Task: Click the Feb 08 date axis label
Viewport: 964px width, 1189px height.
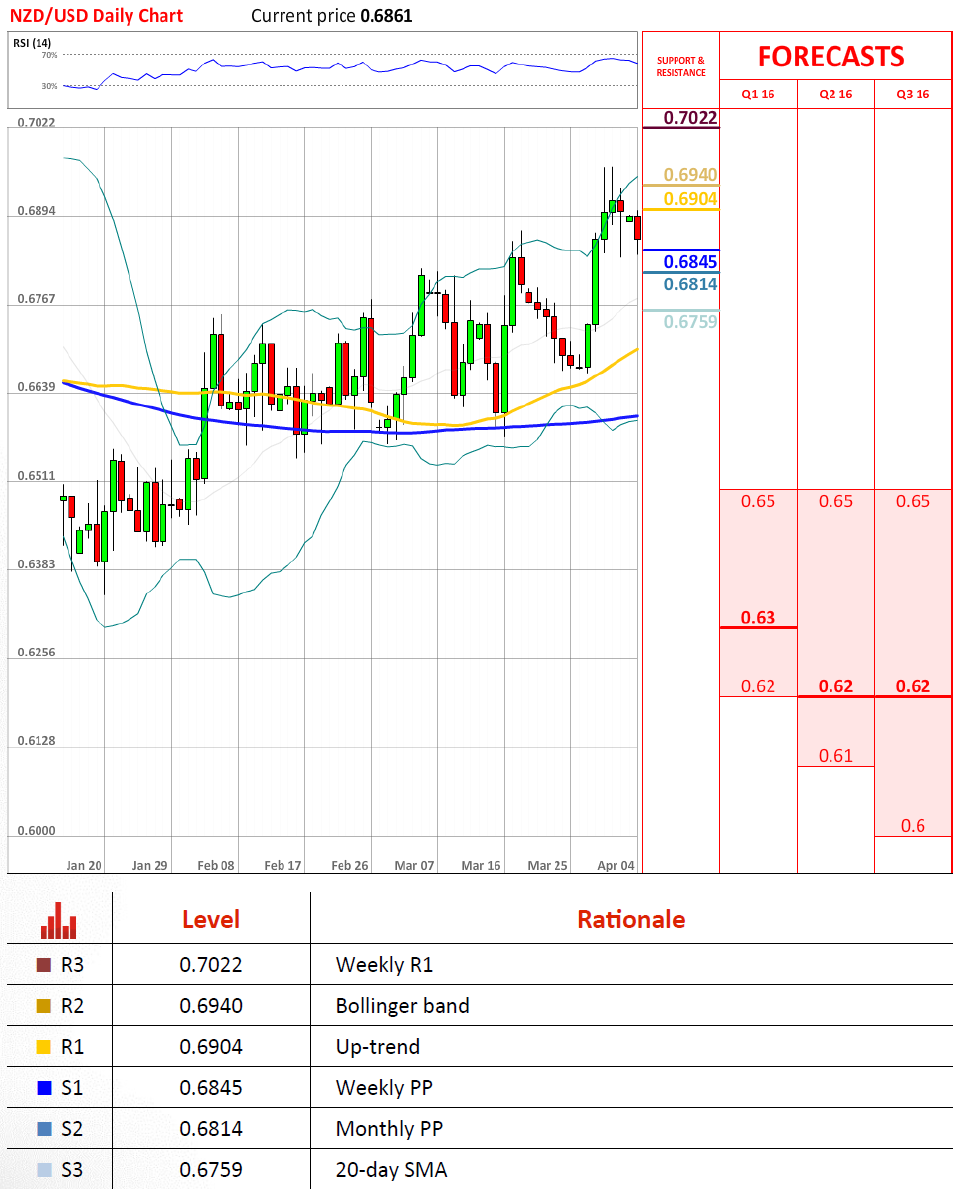Action: [x=216, y=865]
